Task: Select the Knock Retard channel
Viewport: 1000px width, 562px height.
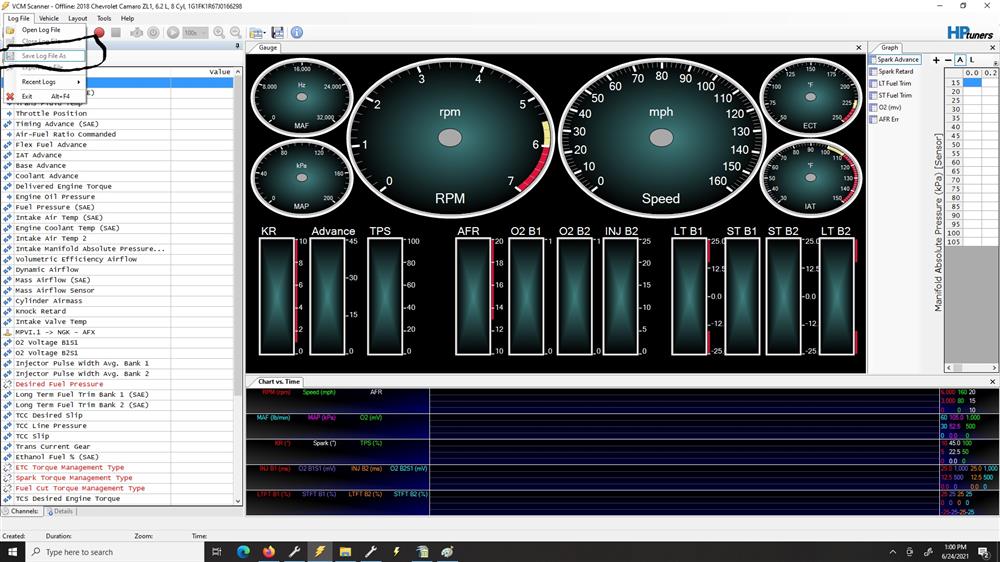Action: [40, 311]
